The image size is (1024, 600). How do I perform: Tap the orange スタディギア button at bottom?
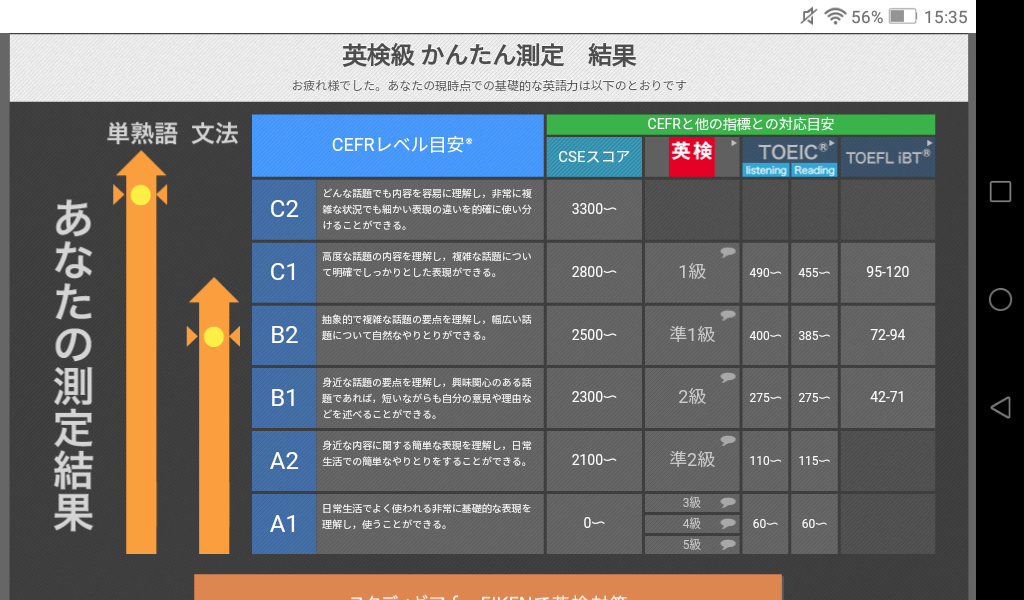tap(487, 588)
